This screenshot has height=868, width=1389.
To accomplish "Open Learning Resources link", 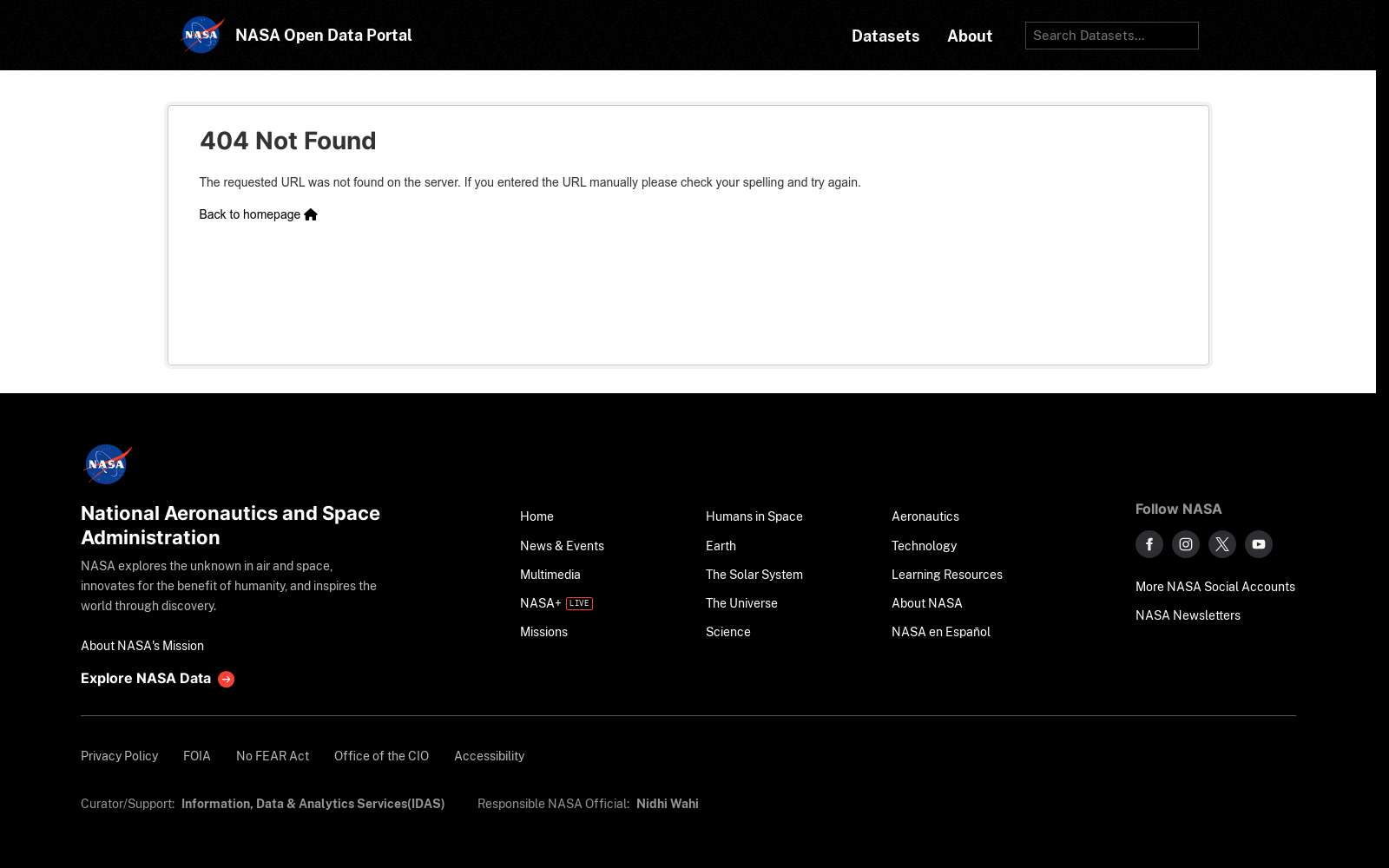I will point(947,575).
